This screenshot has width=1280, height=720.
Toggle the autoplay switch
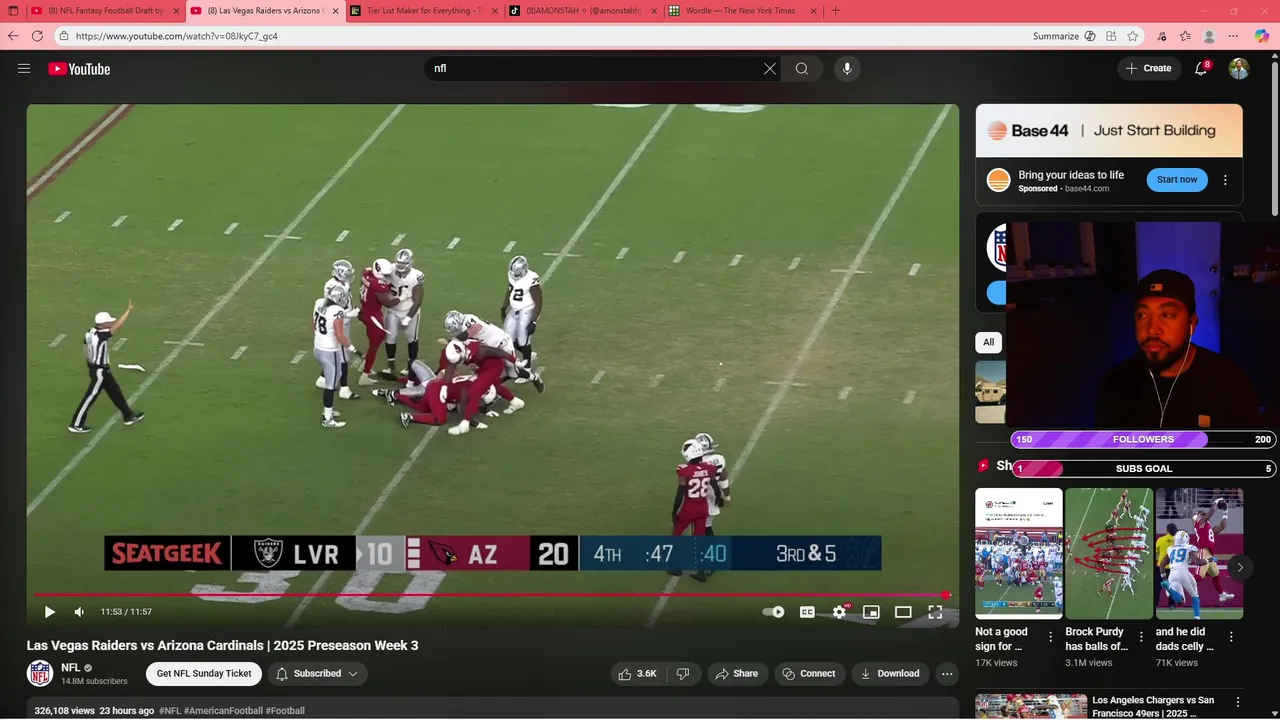(x=774, y=612)
